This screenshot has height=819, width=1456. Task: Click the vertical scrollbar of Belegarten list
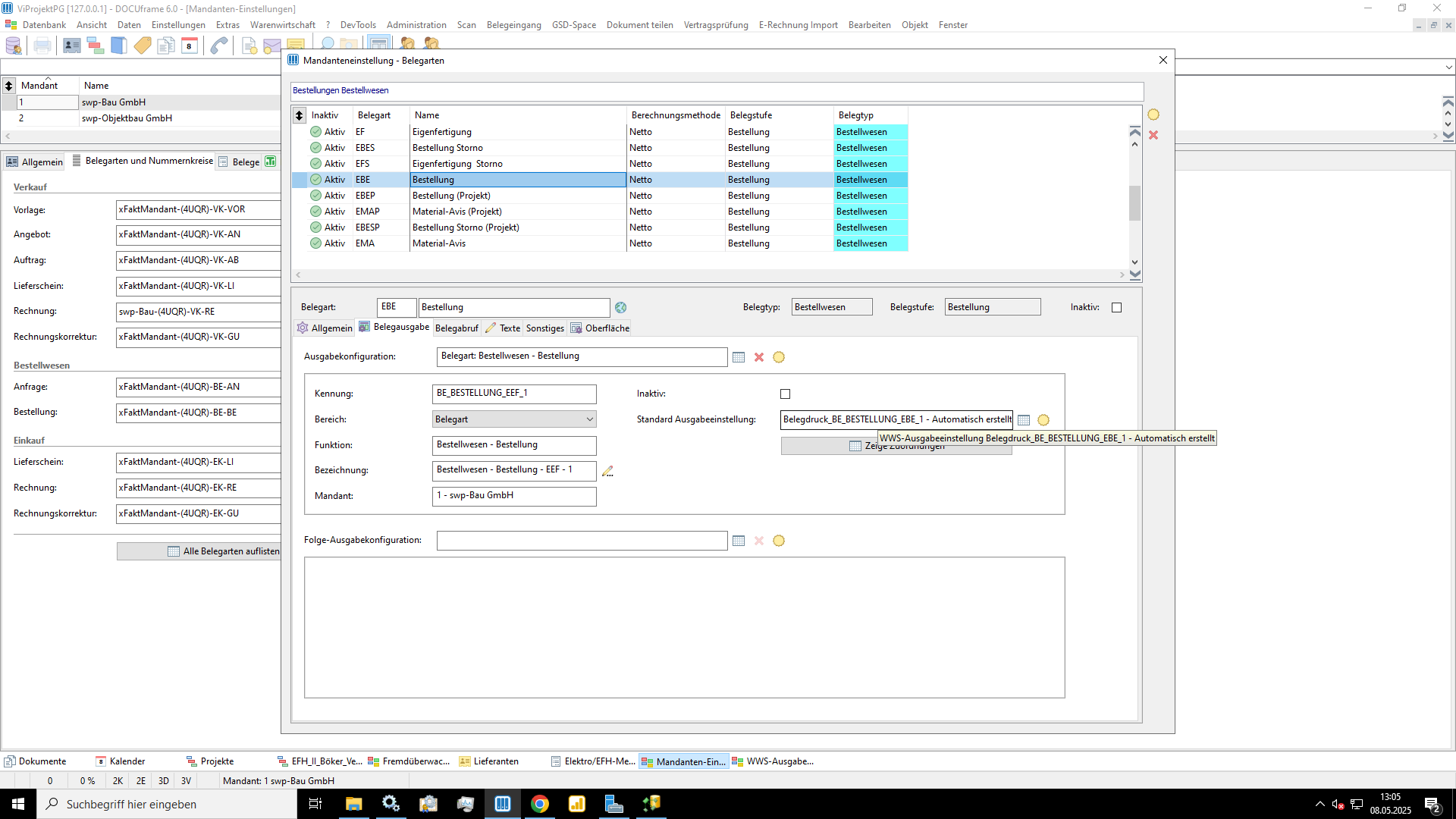pyautogui.click(x=1134, y=202)
